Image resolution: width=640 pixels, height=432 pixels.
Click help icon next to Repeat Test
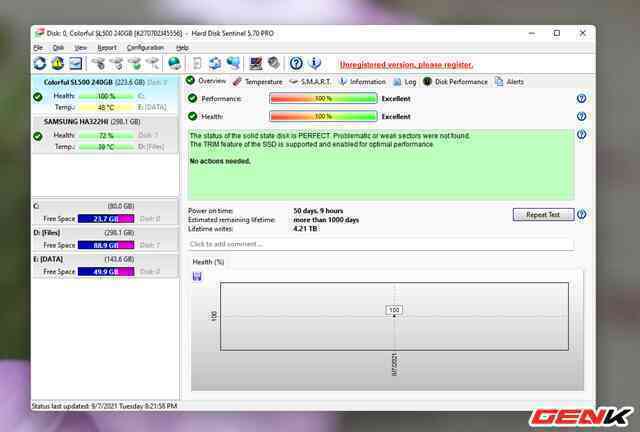point(582,214)
